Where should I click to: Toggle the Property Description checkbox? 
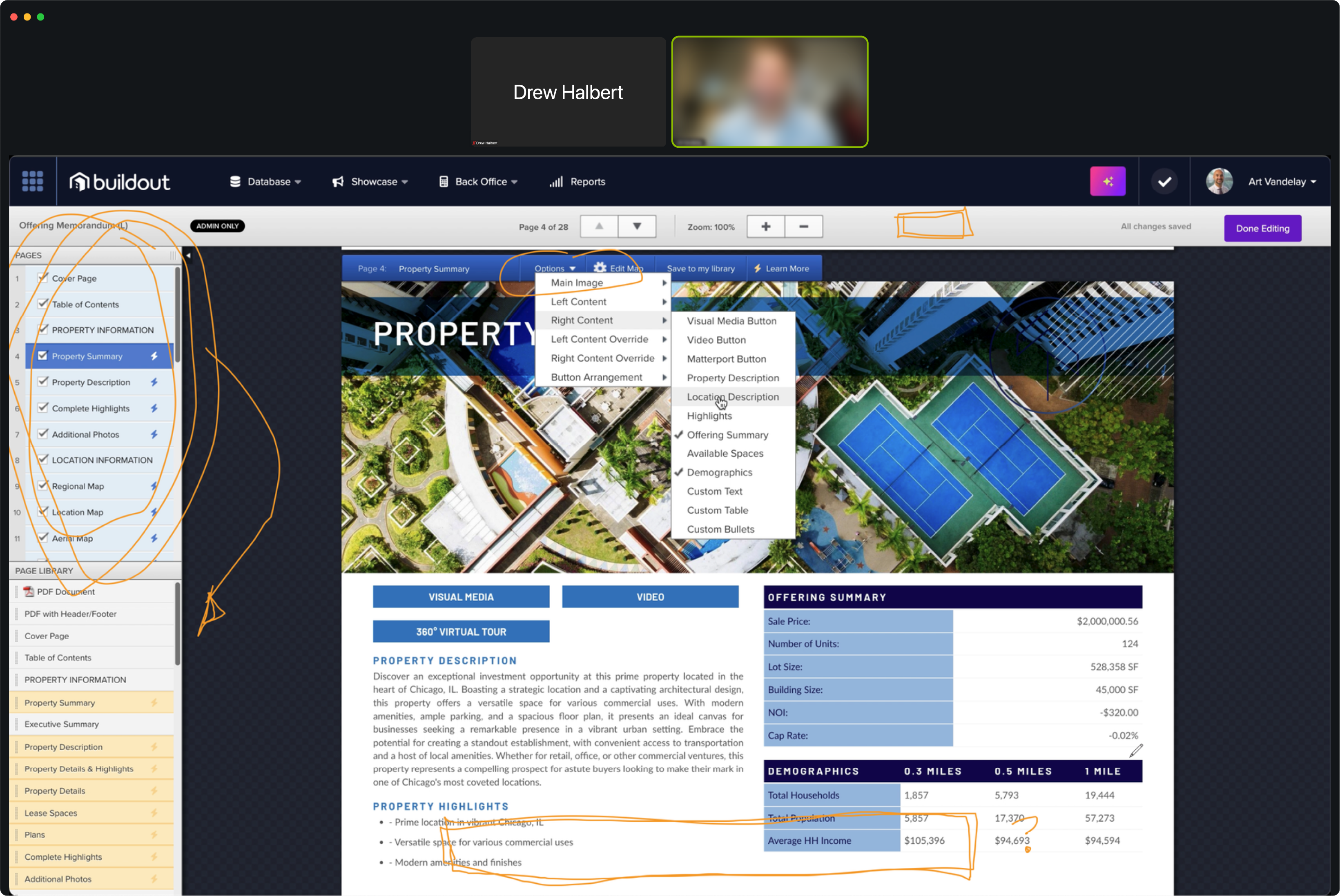[43, 381]
